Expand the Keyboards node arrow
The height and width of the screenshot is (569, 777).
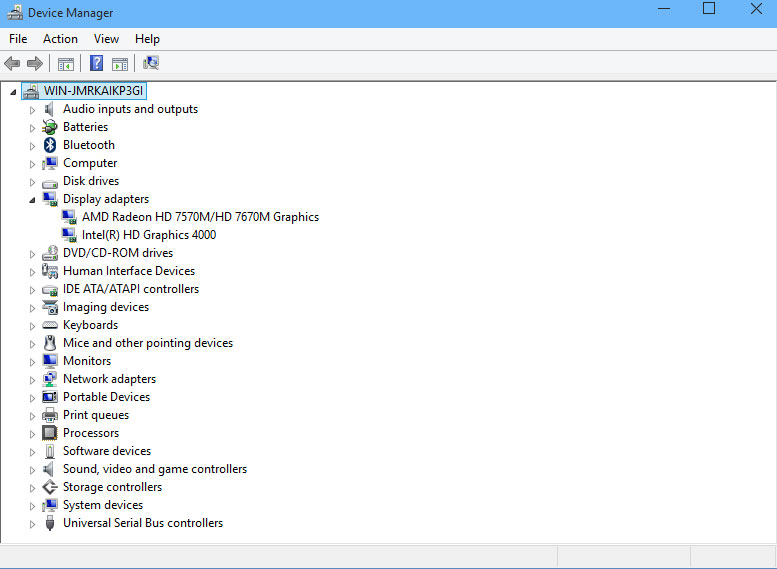(x=32, y=326)
